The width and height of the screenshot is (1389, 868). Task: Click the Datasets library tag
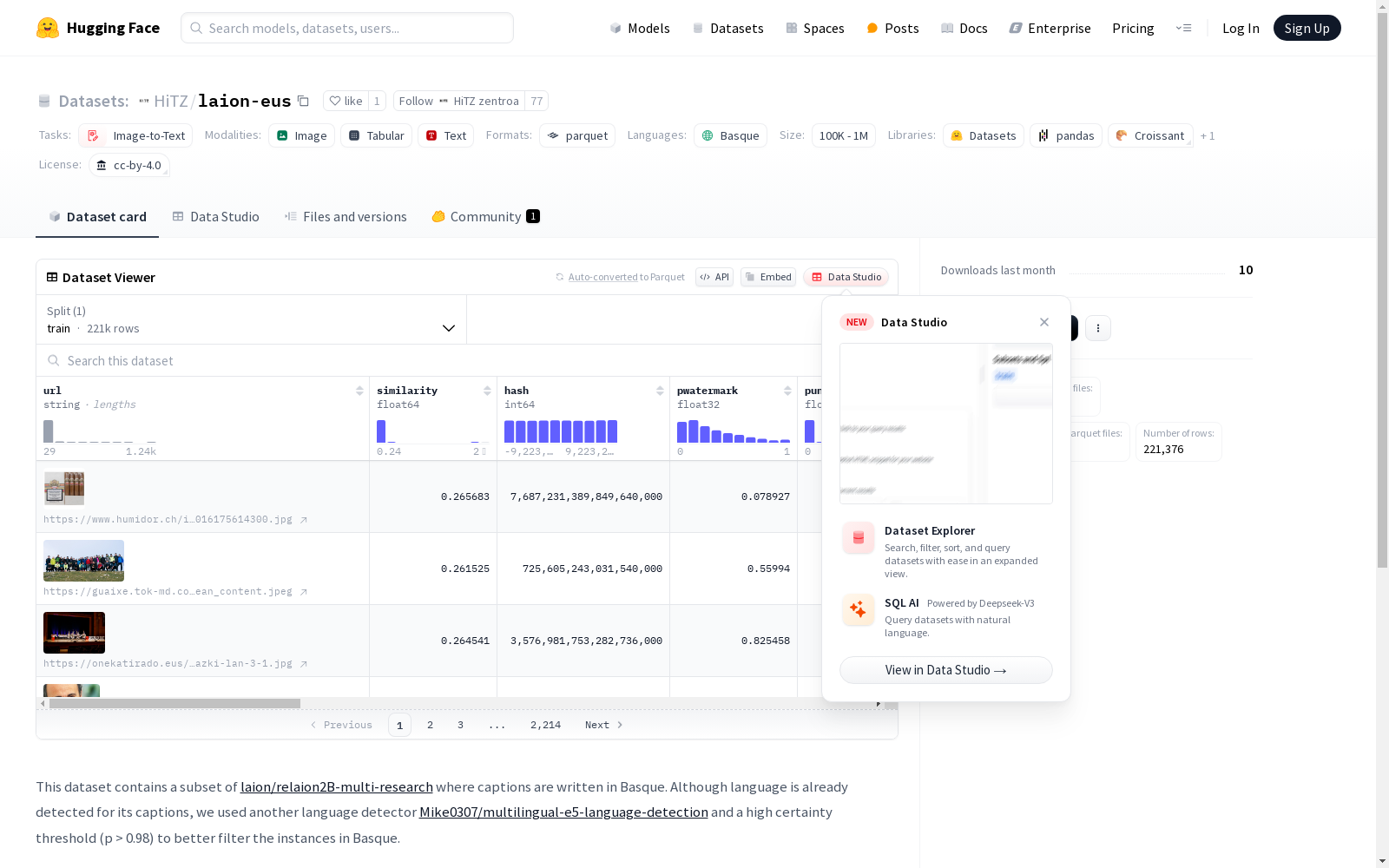point(984,135)
